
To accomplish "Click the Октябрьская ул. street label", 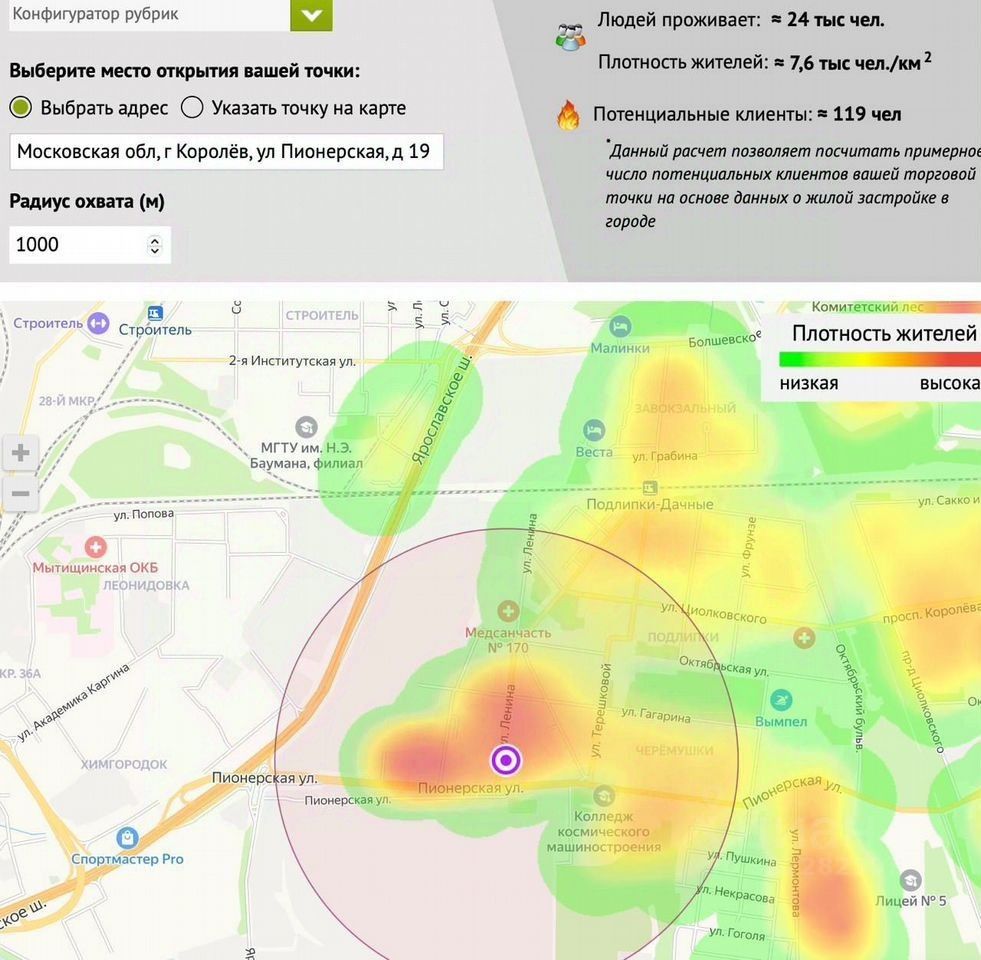I will click(x=724, y=666).
